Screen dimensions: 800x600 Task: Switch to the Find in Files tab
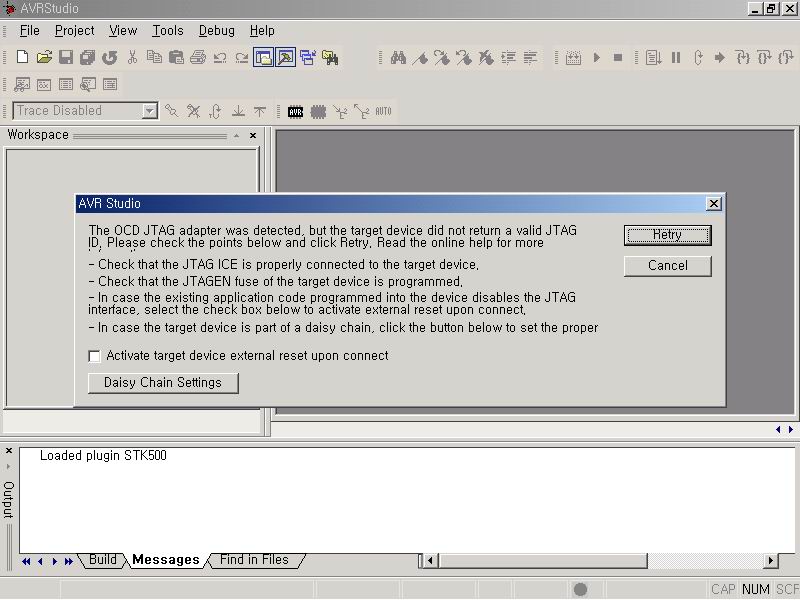[x=254, y=560]
